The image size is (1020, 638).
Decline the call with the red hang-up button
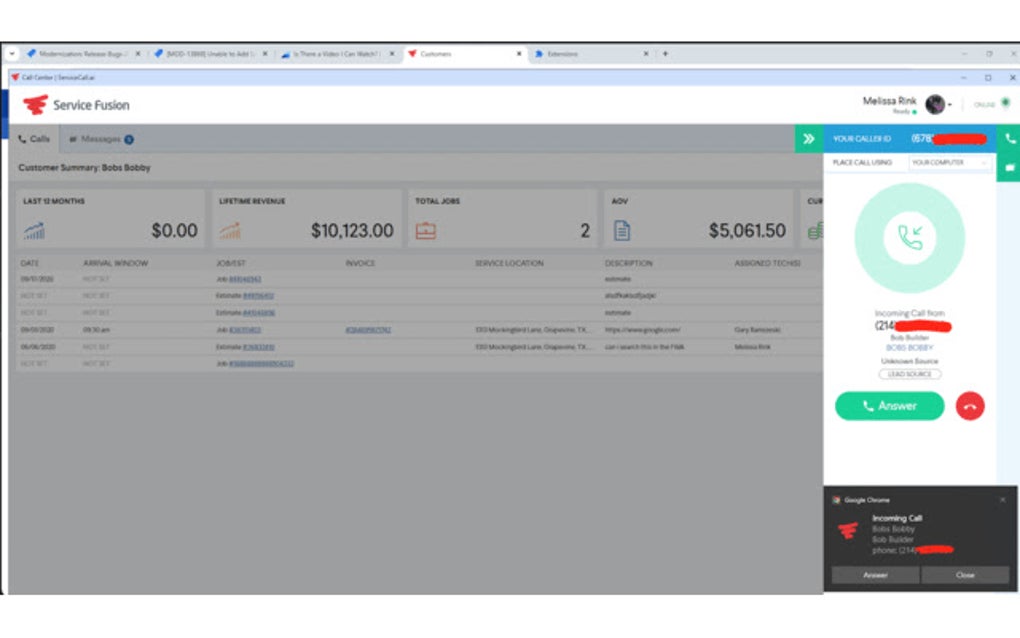(x=968, y=406)
